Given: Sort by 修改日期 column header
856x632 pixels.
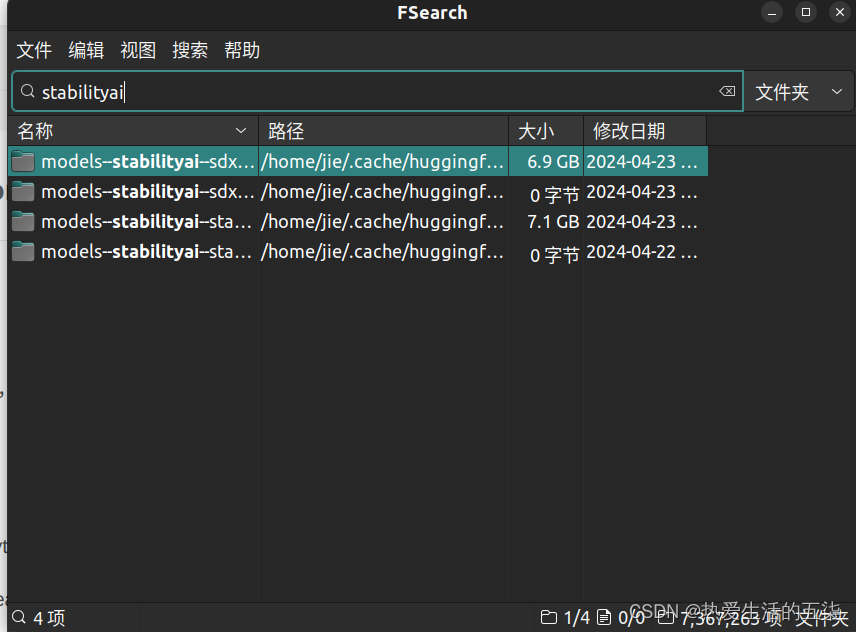Looking at the screenshot, I should [645, 131].
